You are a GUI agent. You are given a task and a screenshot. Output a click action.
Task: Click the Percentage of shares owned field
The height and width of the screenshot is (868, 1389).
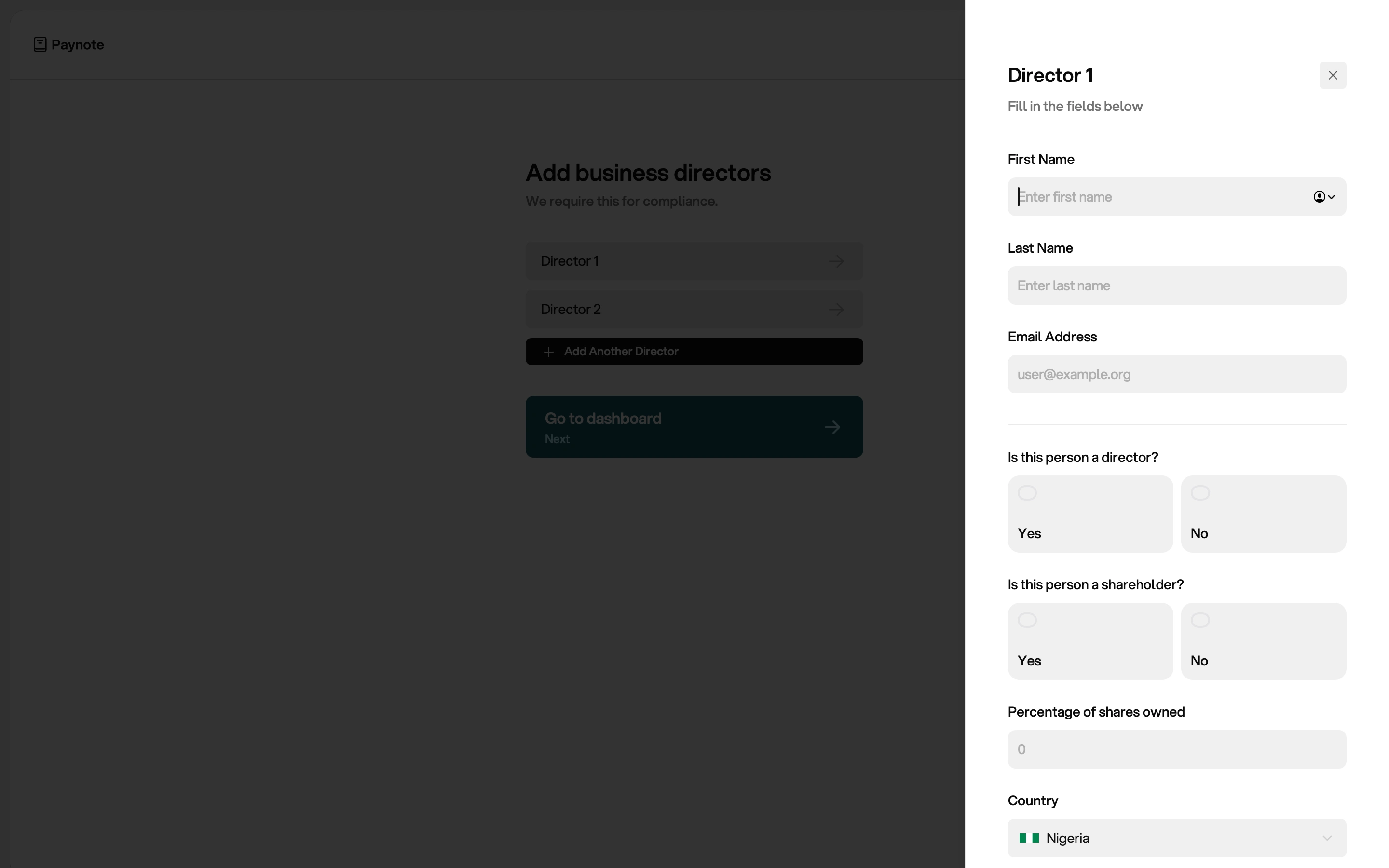pos(1177,749)
